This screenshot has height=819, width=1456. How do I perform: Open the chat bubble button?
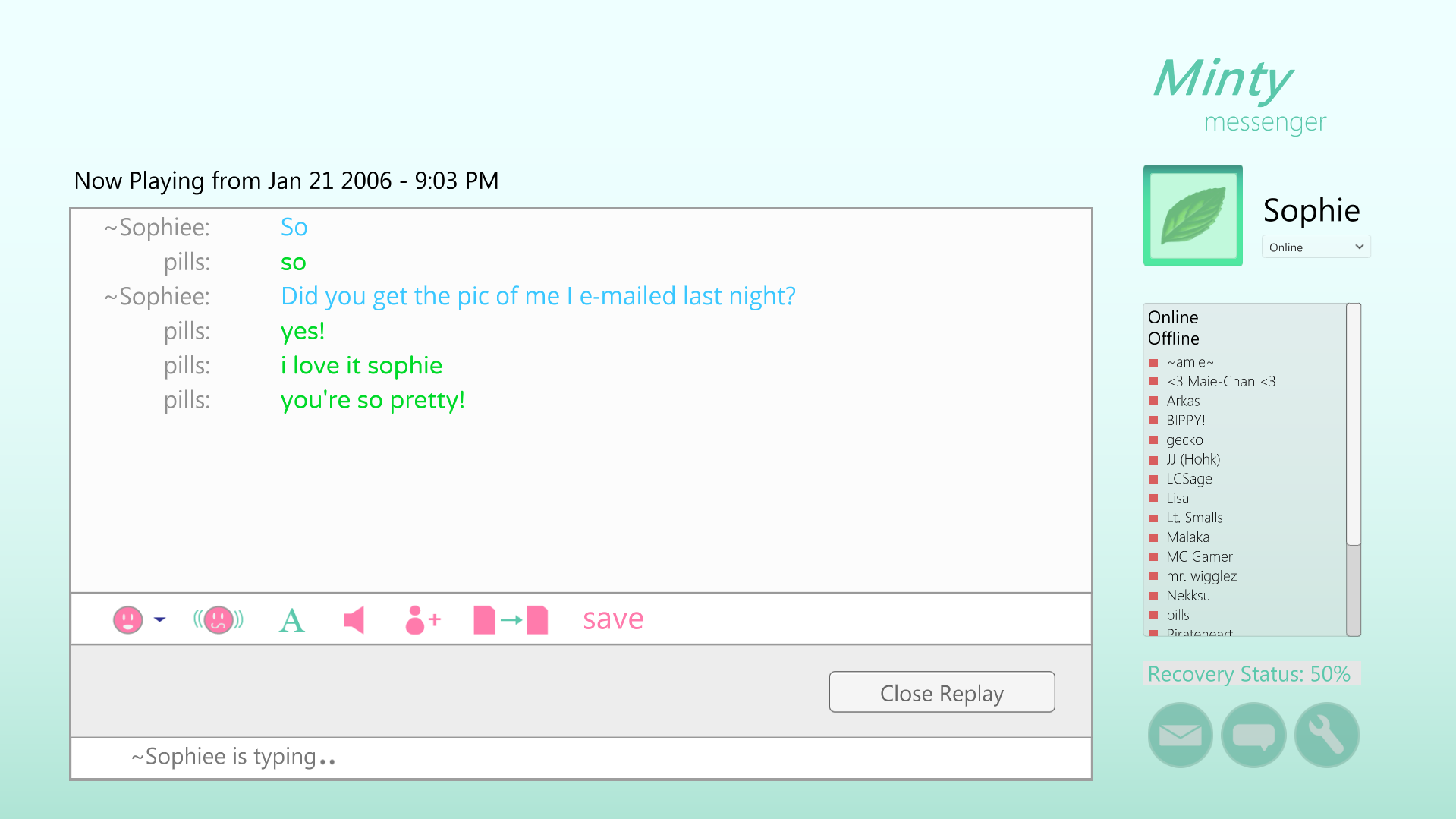1253,735
